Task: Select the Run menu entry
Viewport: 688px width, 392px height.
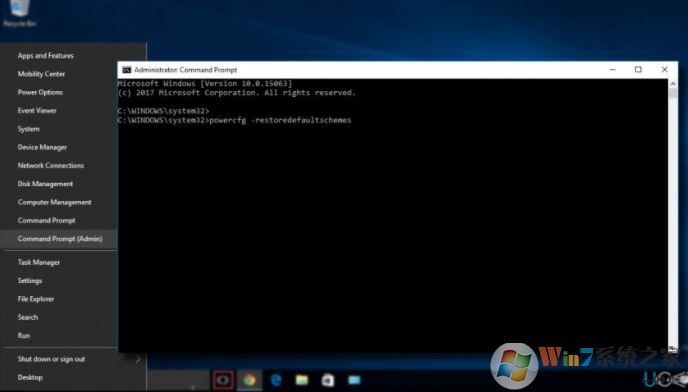Action: pos(24,335)
